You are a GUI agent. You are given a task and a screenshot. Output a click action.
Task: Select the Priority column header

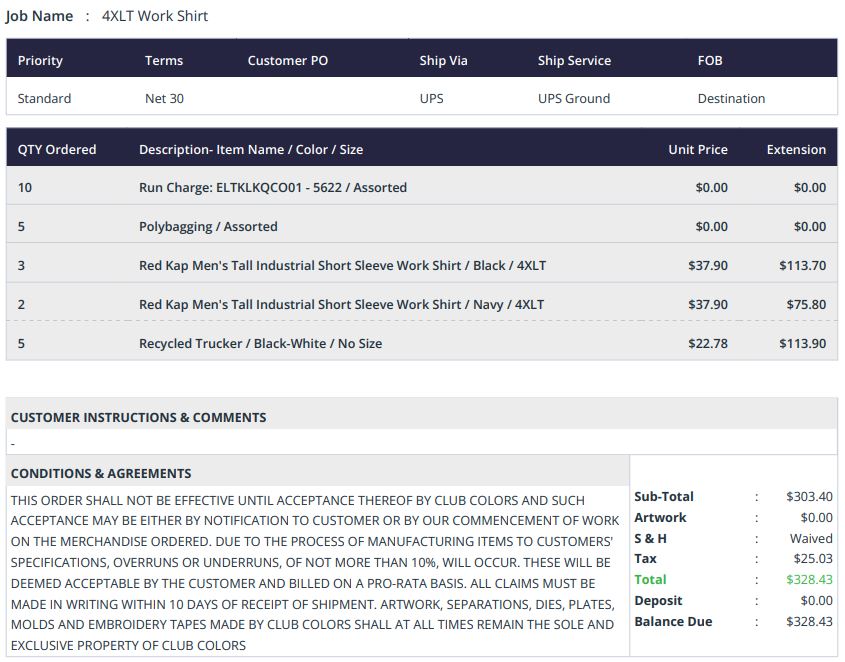40,61
